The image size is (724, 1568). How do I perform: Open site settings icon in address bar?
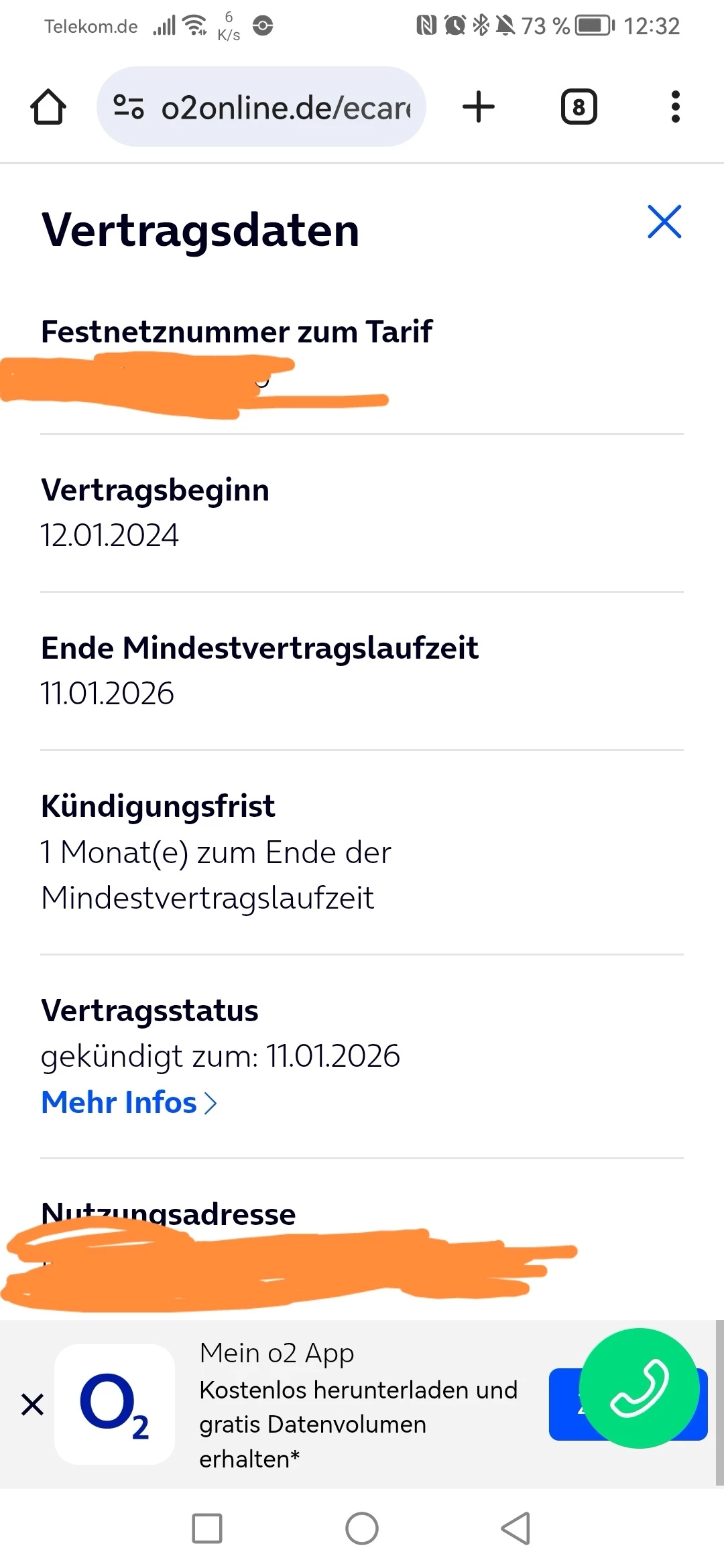tap(128, 107)
